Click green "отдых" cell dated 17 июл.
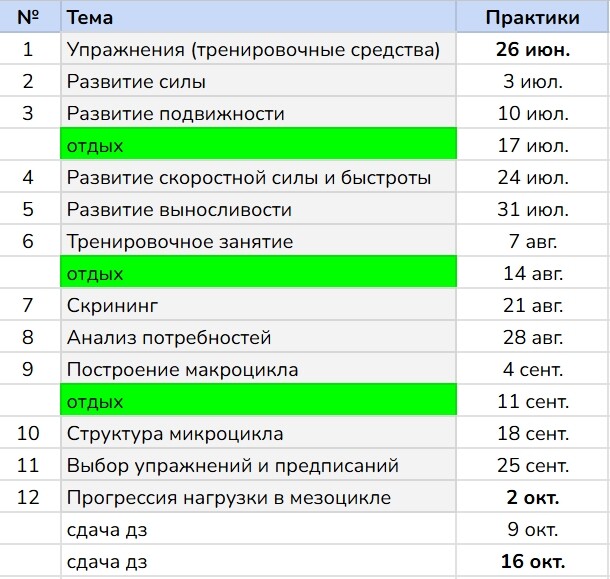 point(258,146)
